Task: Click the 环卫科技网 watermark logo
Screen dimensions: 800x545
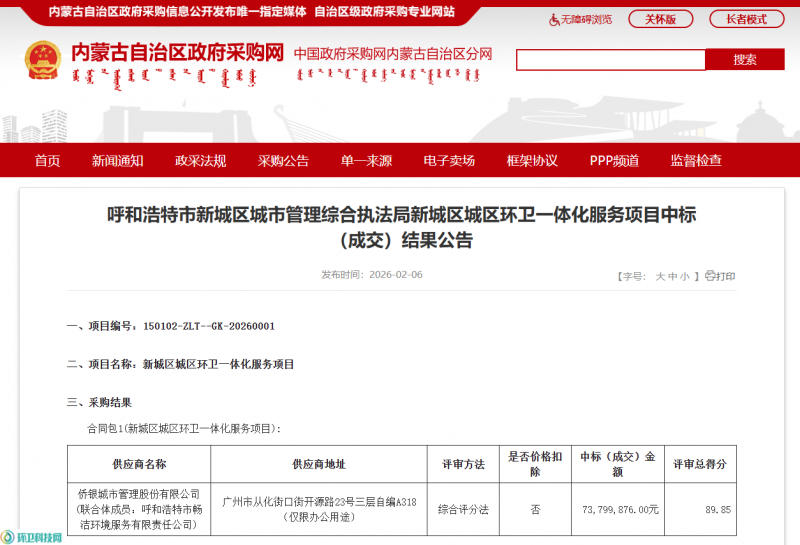Action: (x=33, y=537)
